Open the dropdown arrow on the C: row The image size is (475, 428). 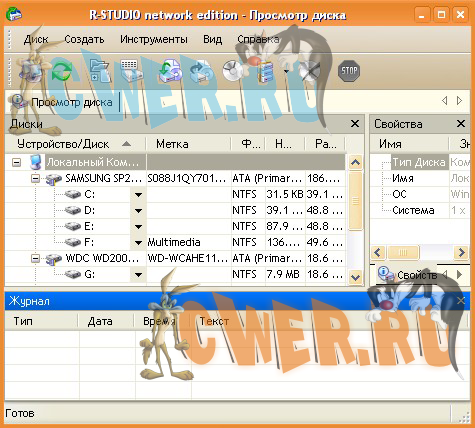[x=138, y=194]
